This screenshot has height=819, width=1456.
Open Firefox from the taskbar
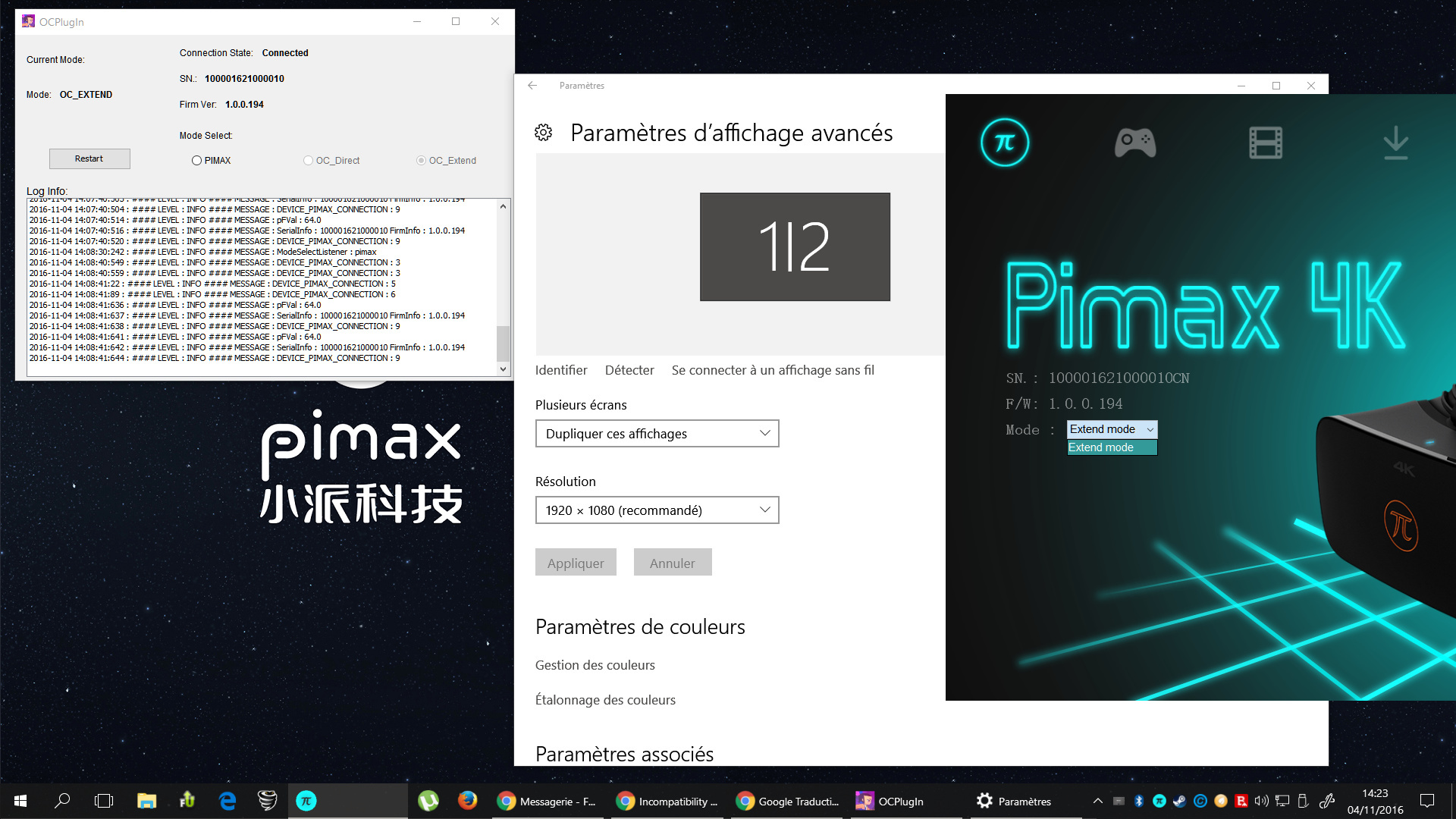click(468, 801)
